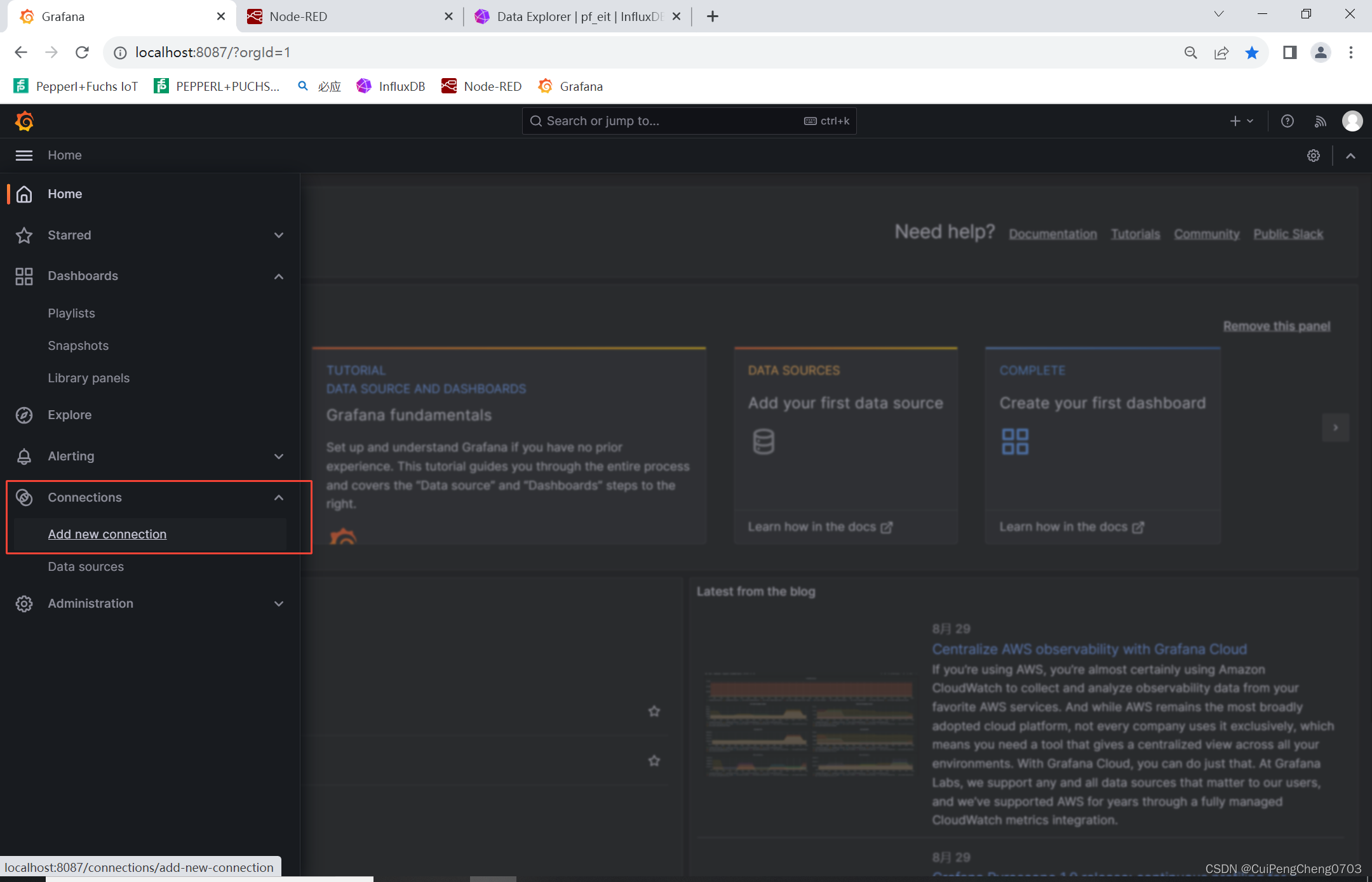The image size is (1372, 882).
Task: Open the user profile avatar
Action: pos(1352,121)
